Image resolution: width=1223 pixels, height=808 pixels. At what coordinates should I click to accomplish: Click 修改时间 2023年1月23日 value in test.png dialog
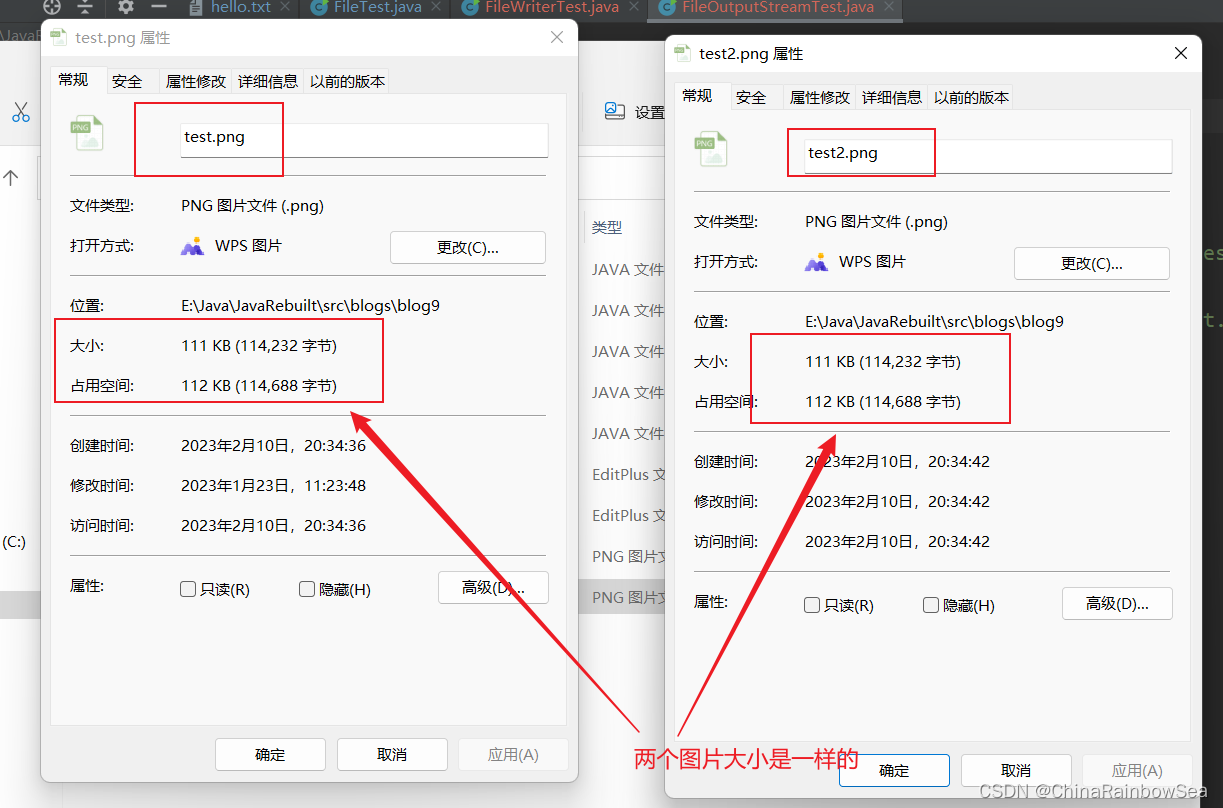pyautogui.click(x=273, y=486)
